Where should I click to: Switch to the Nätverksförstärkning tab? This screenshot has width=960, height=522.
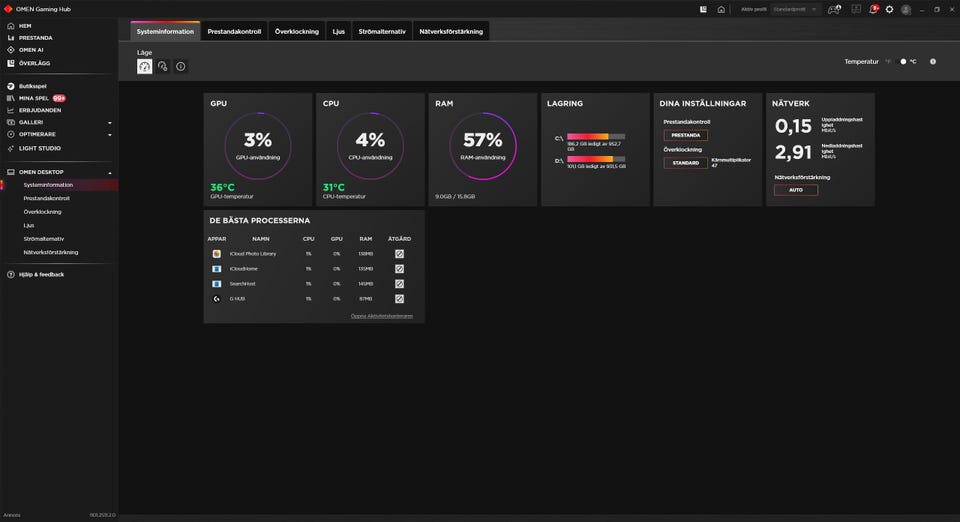coord(451,31)
